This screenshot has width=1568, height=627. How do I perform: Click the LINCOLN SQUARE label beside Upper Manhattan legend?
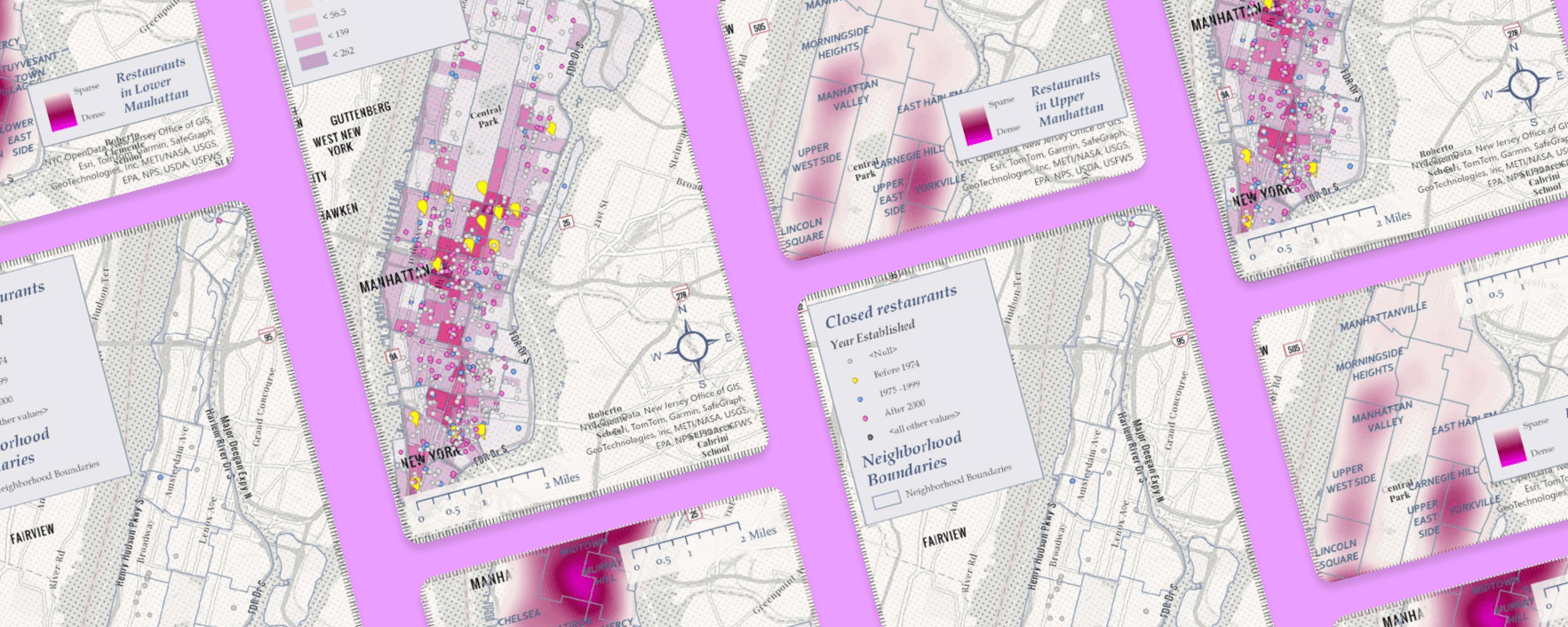tap(802, 232)
